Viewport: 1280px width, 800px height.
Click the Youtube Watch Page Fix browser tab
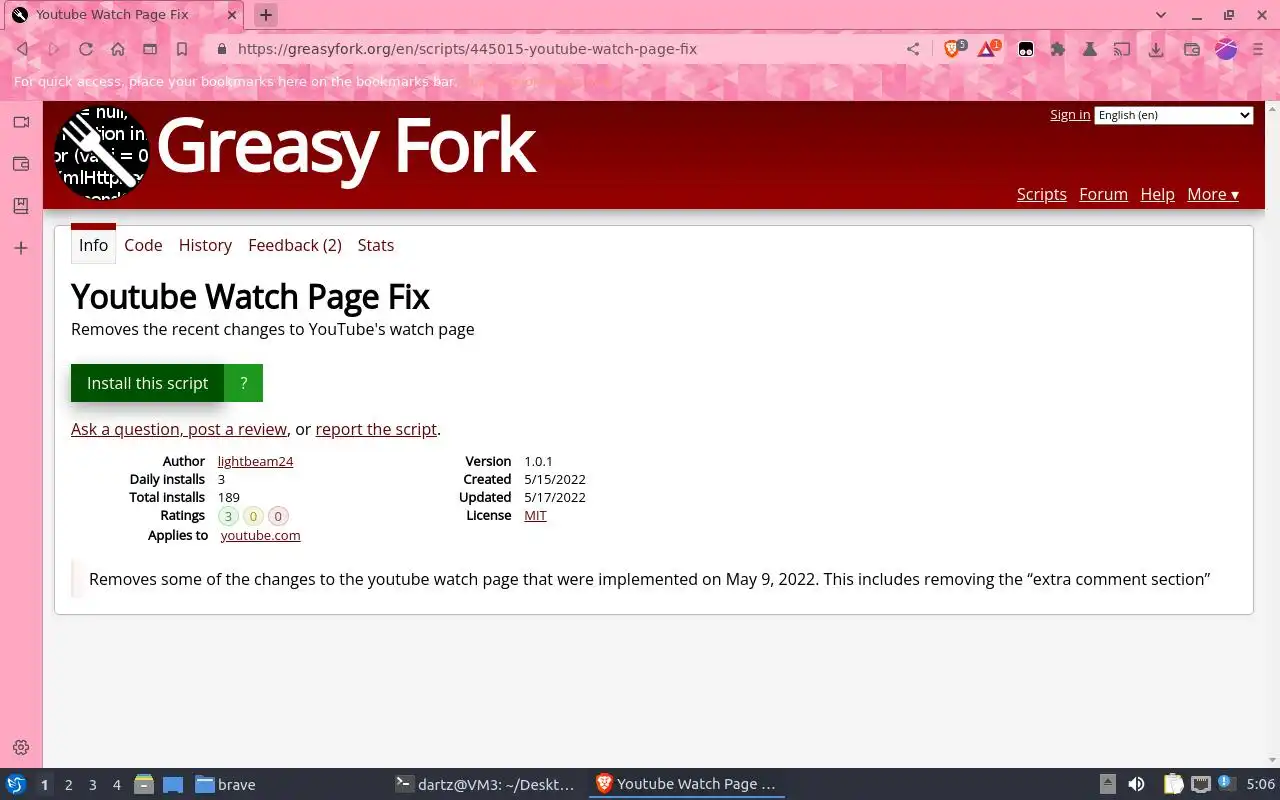point(122,15)
